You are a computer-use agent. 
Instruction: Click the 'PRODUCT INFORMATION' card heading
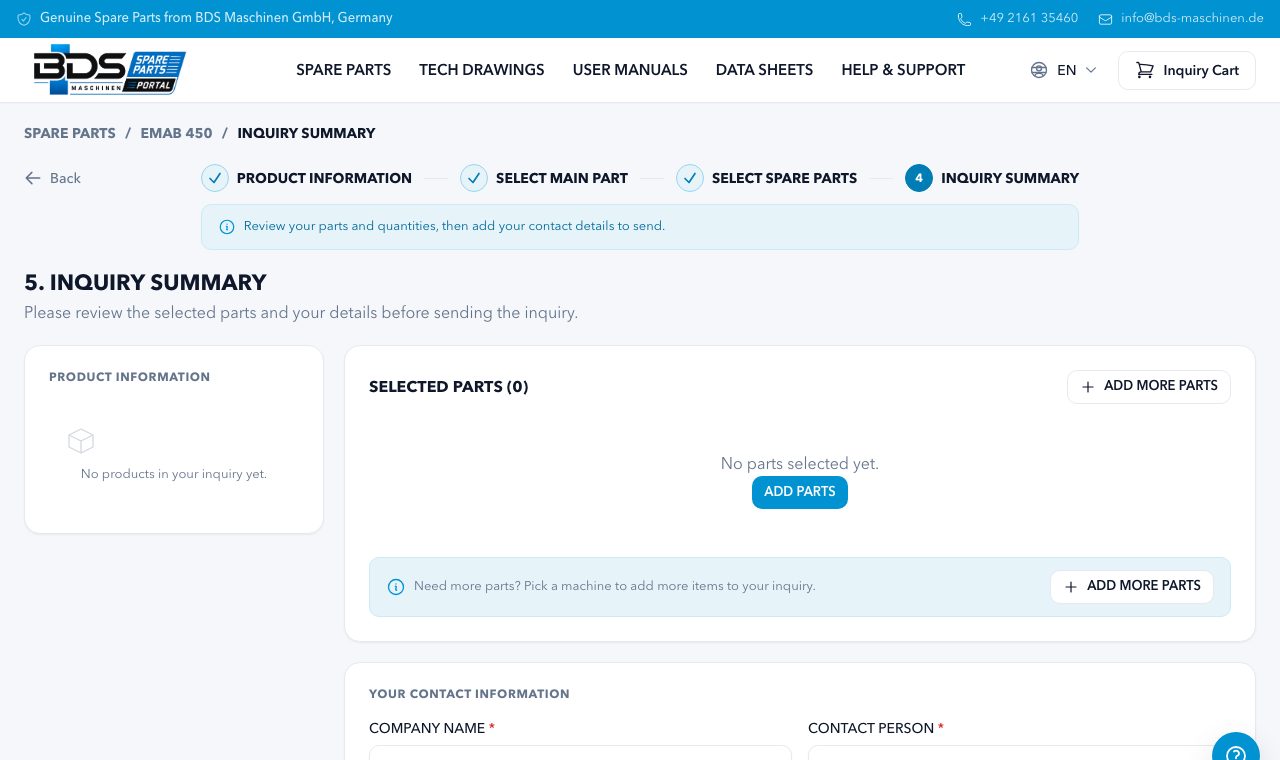[x=129, y=377]
